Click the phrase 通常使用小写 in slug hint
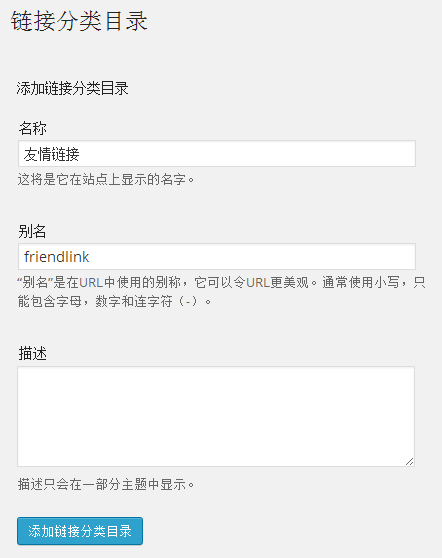This screenshot has width=442, height=558. (361, 283)
